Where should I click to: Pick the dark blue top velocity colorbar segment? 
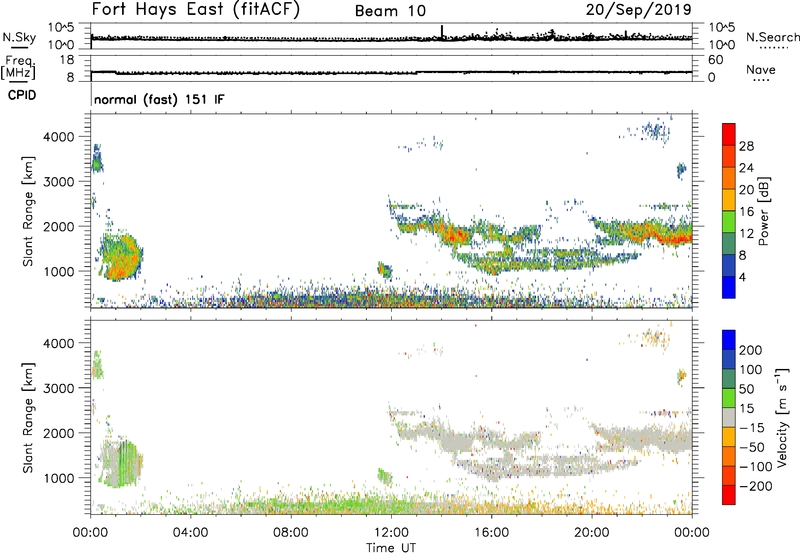tap(729, 340)
